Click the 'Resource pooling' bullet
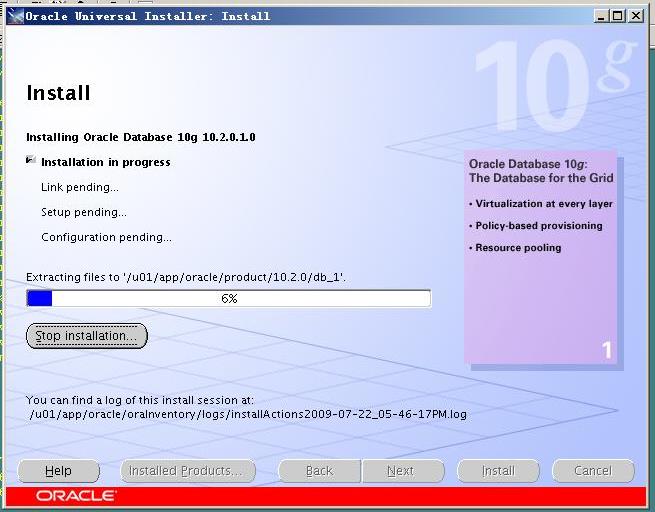The image size is (655, 512). pos(515,248)
